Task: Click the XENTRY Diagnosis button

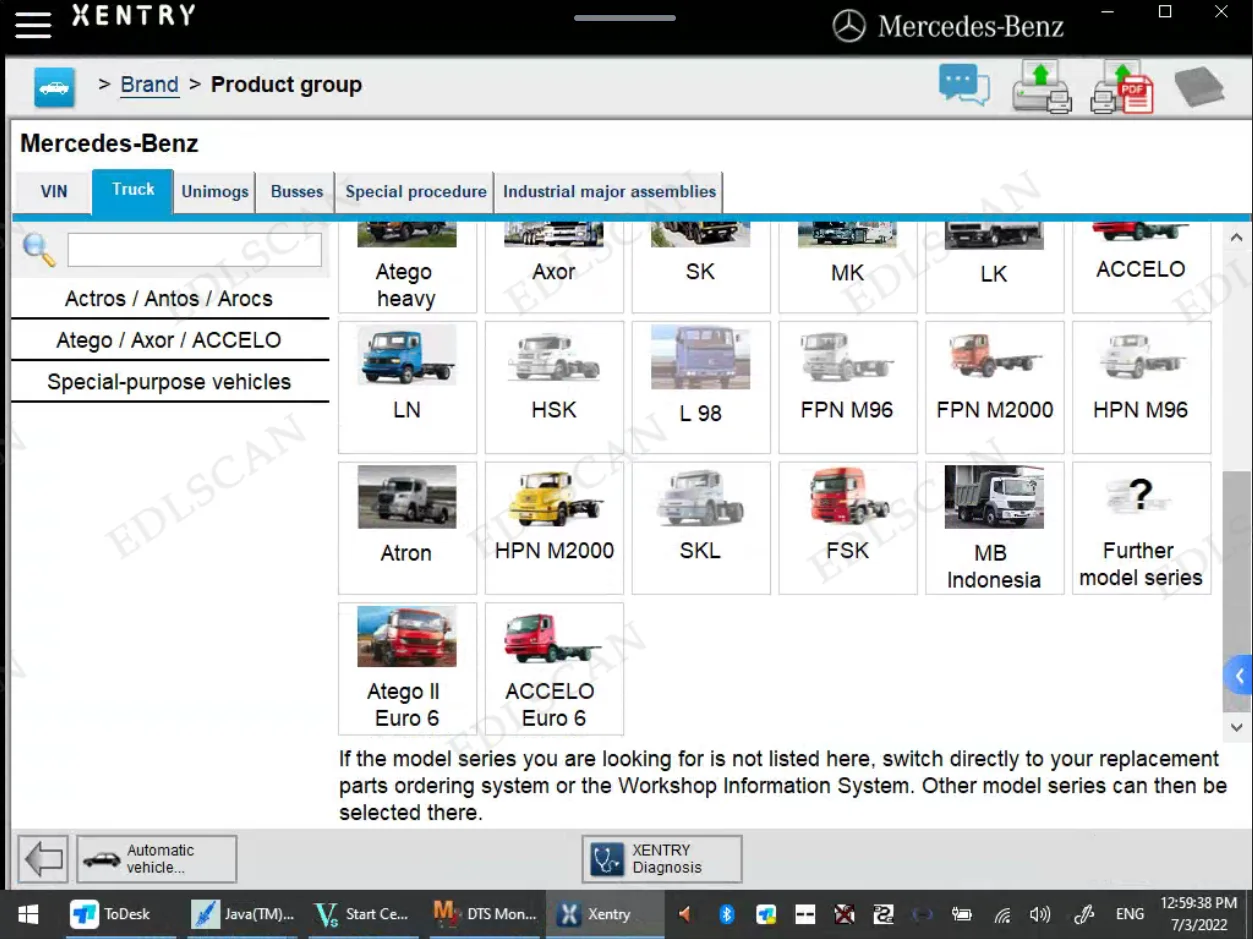Action: point(662,859)
